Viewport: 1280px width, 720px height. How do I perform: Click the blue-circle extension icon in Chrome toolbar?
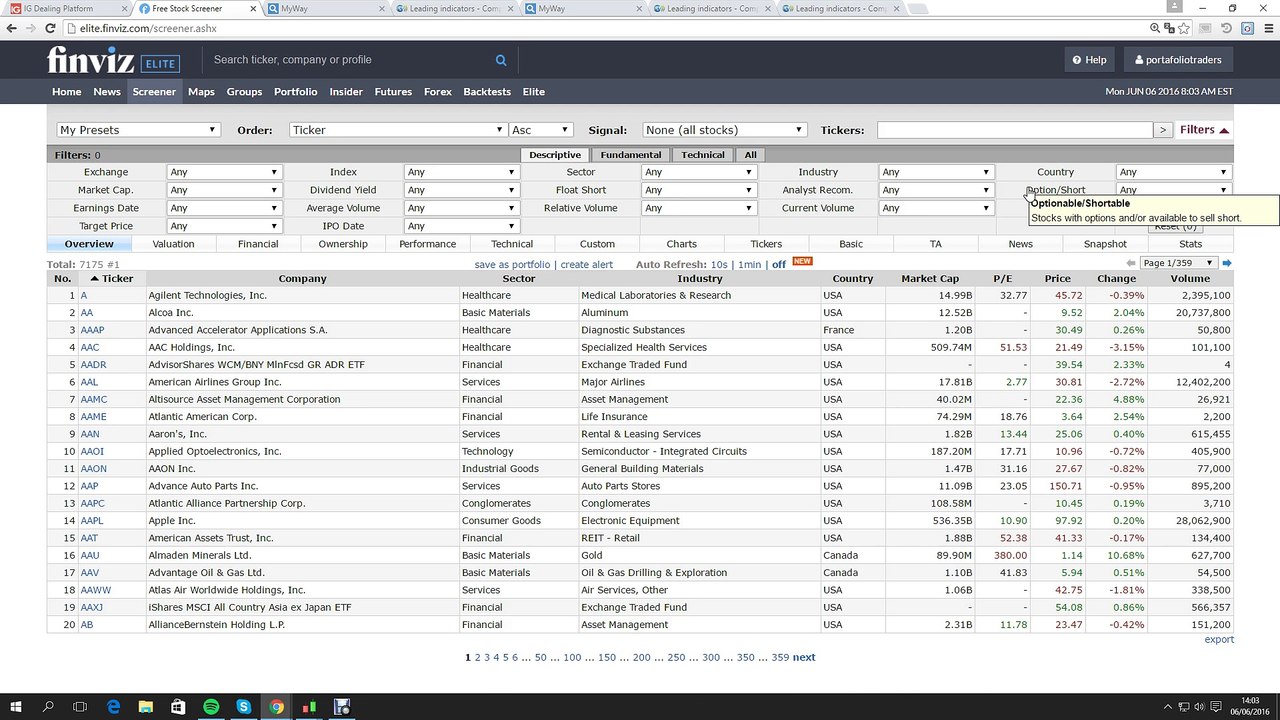1247,29
